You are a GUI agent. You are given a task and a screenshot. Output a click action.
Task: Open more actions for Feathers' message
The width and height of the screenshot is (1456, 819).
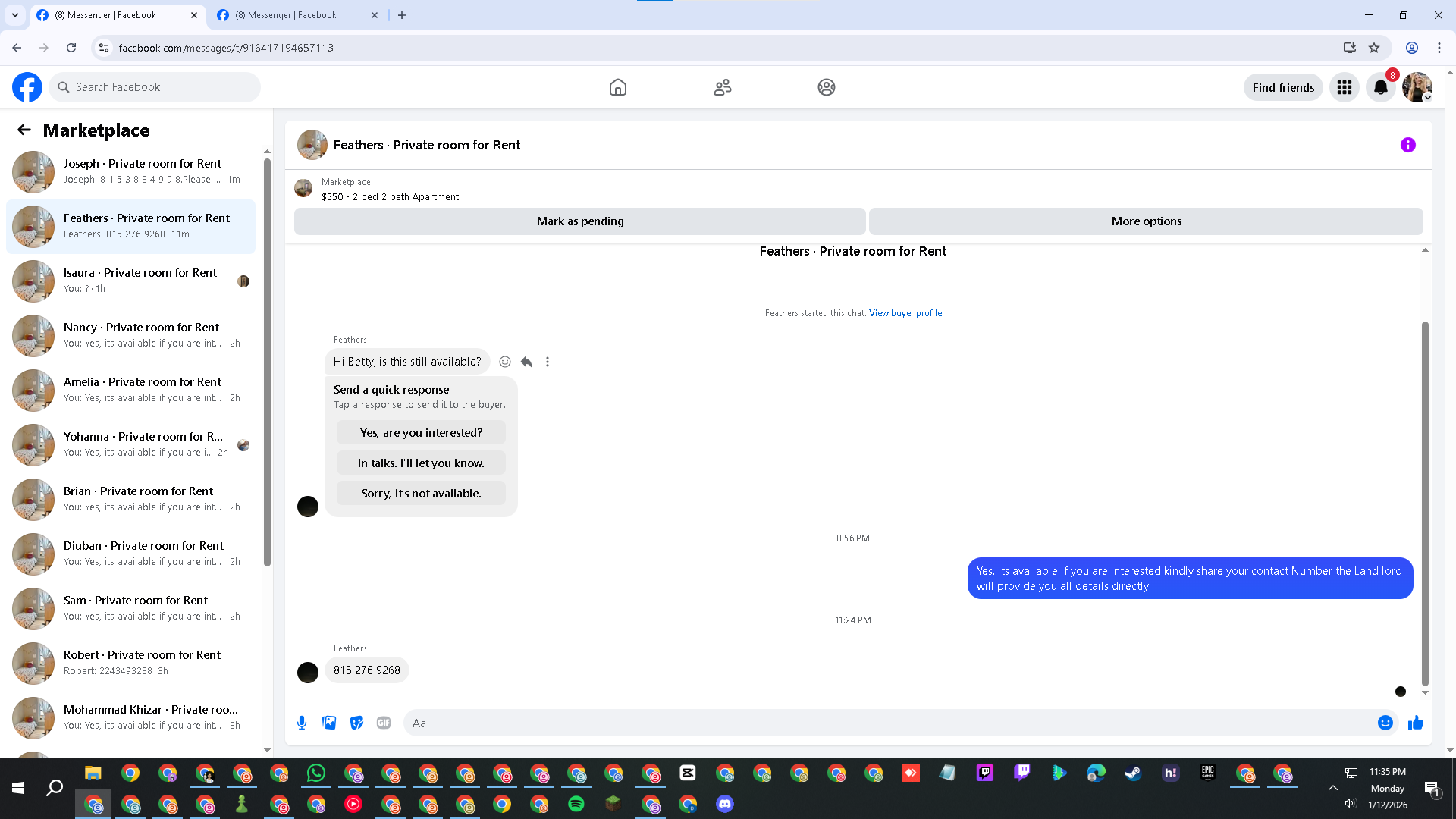point(548,362)
